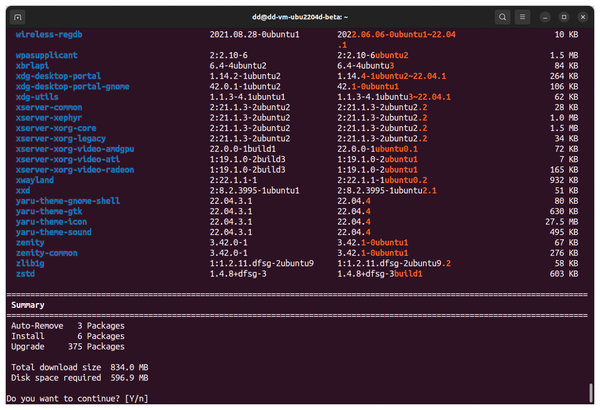Click old version 1:1.2.11.dfsg-2ubuntu9 of zlib1g
The height and width of the screenshot is (410, 600).
(262, 263)
